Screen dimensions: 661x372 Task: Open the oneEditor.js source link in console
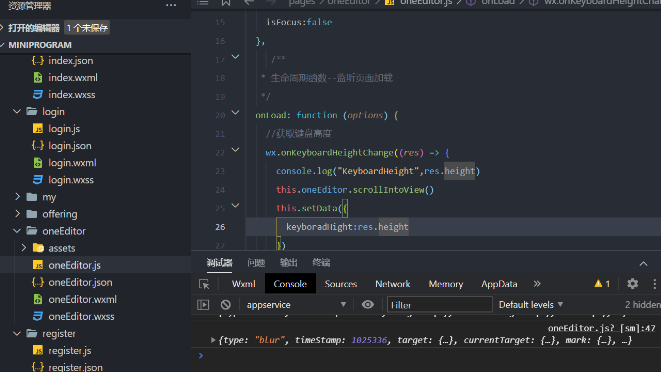click(602, 328)
